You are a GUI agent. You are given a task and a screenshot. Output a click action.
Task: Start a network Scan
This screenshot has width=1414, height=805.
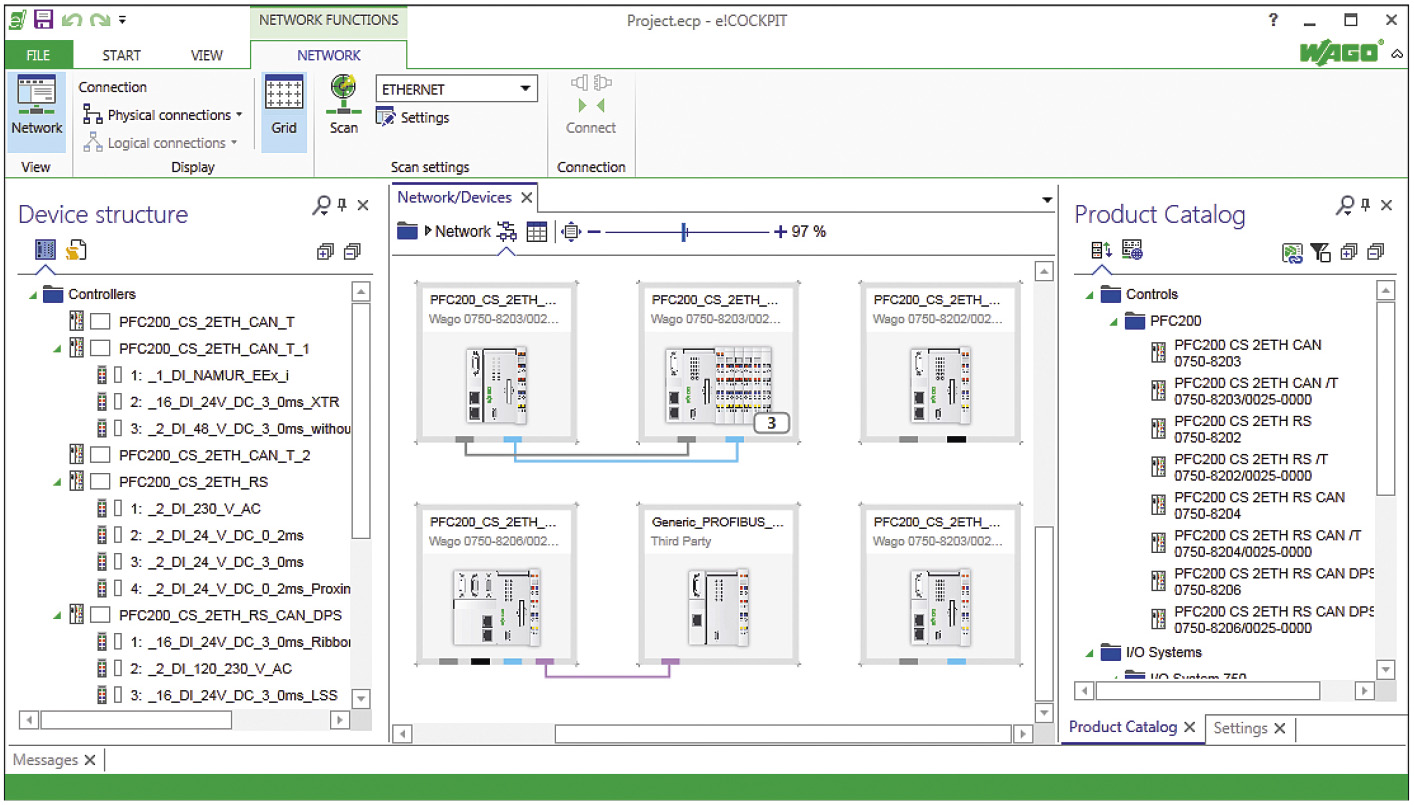click(x=344, y=106)
